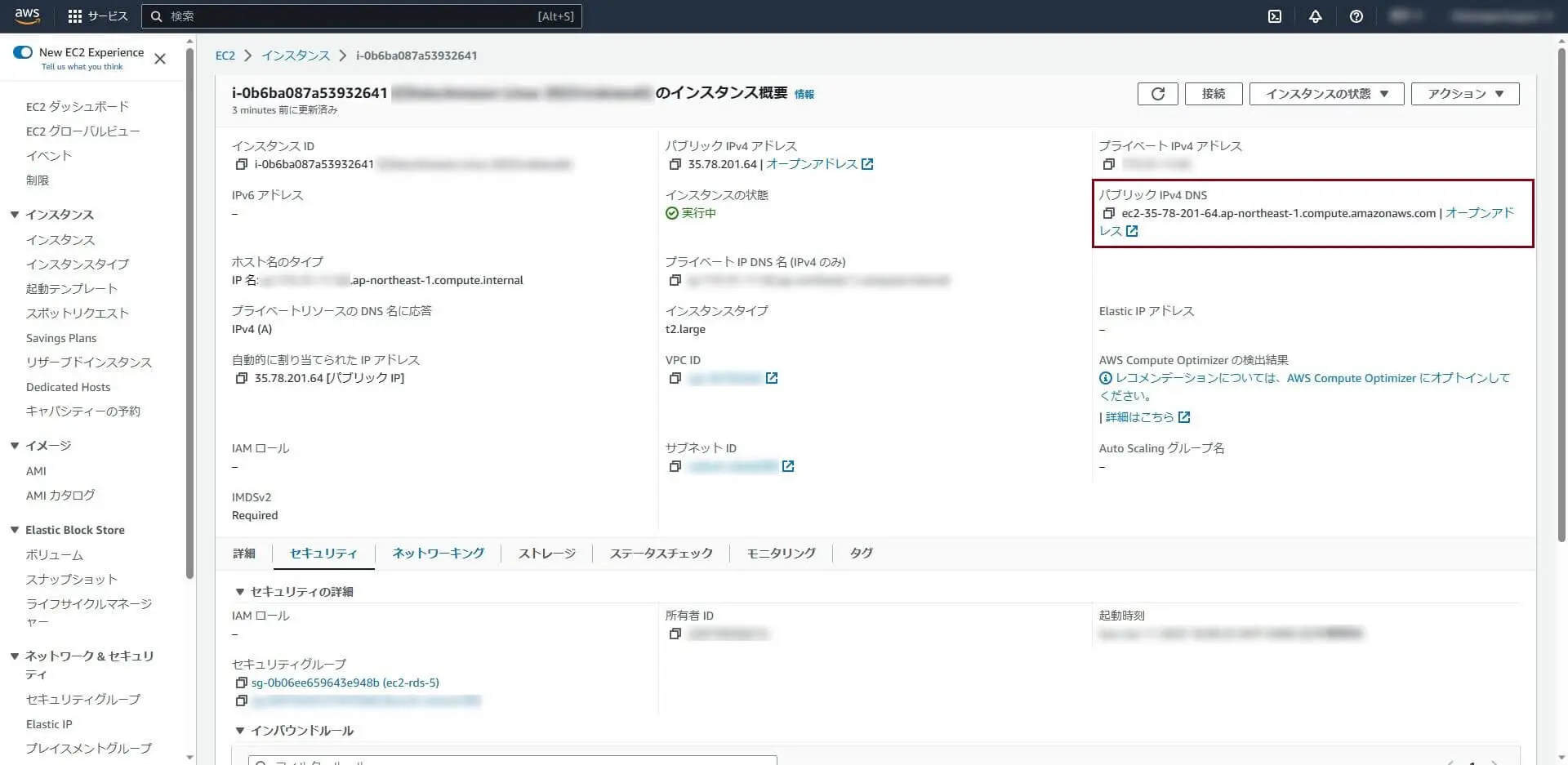This screenshot has height=765, width=1568.
Task: Copy the instance ID
Action: (241, 164)
